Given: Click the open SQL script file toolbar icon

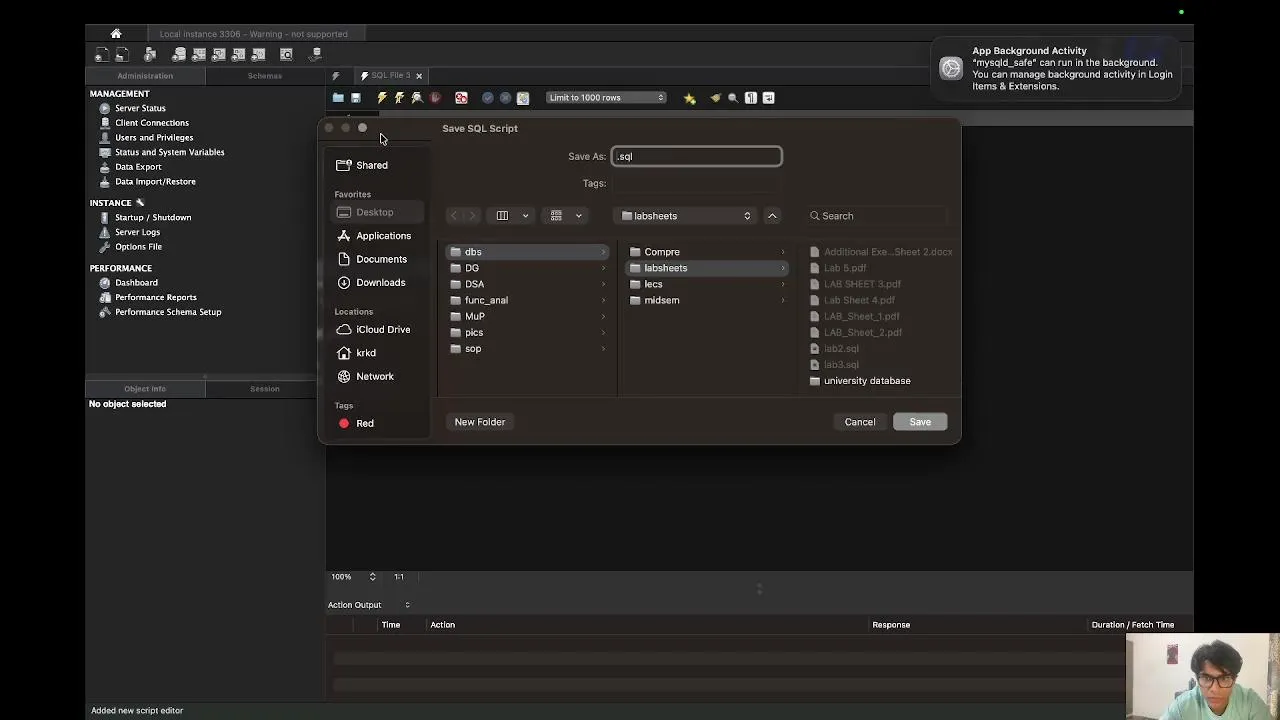Looking at the screenshot, I should click(122, 54).
